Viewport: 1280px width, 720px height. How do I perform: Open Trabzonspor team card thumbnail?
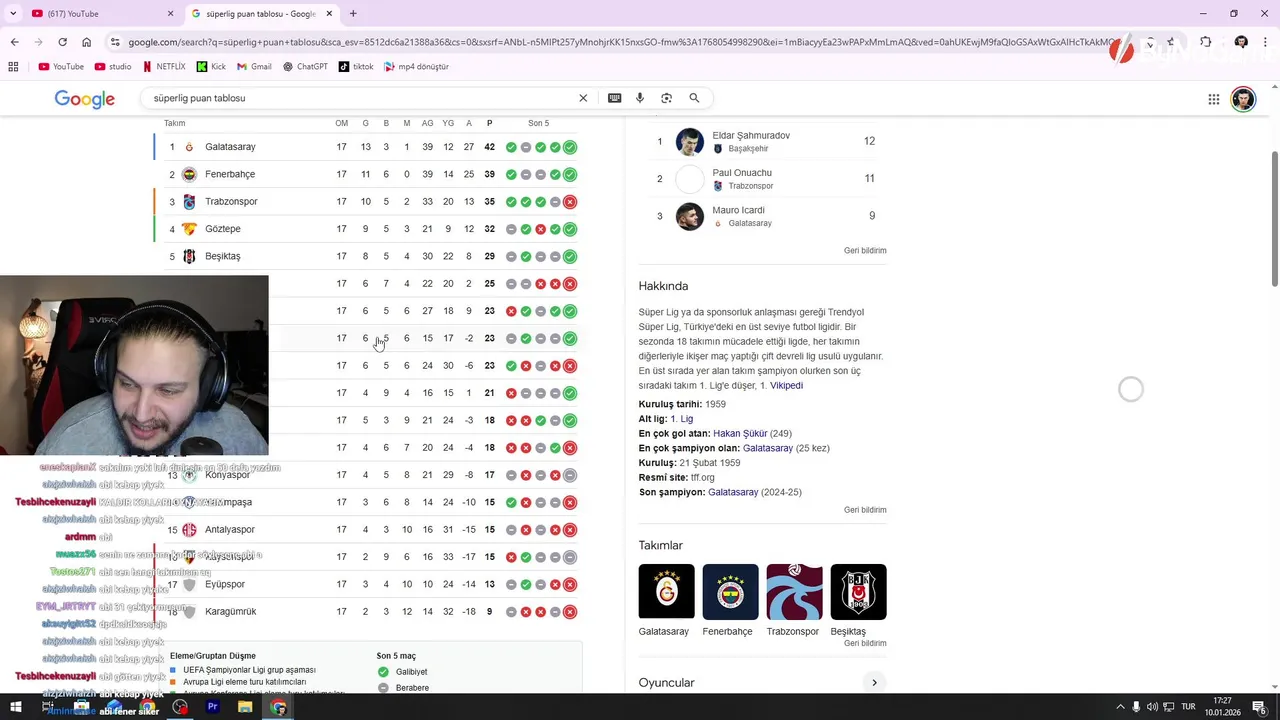(794, 600)
